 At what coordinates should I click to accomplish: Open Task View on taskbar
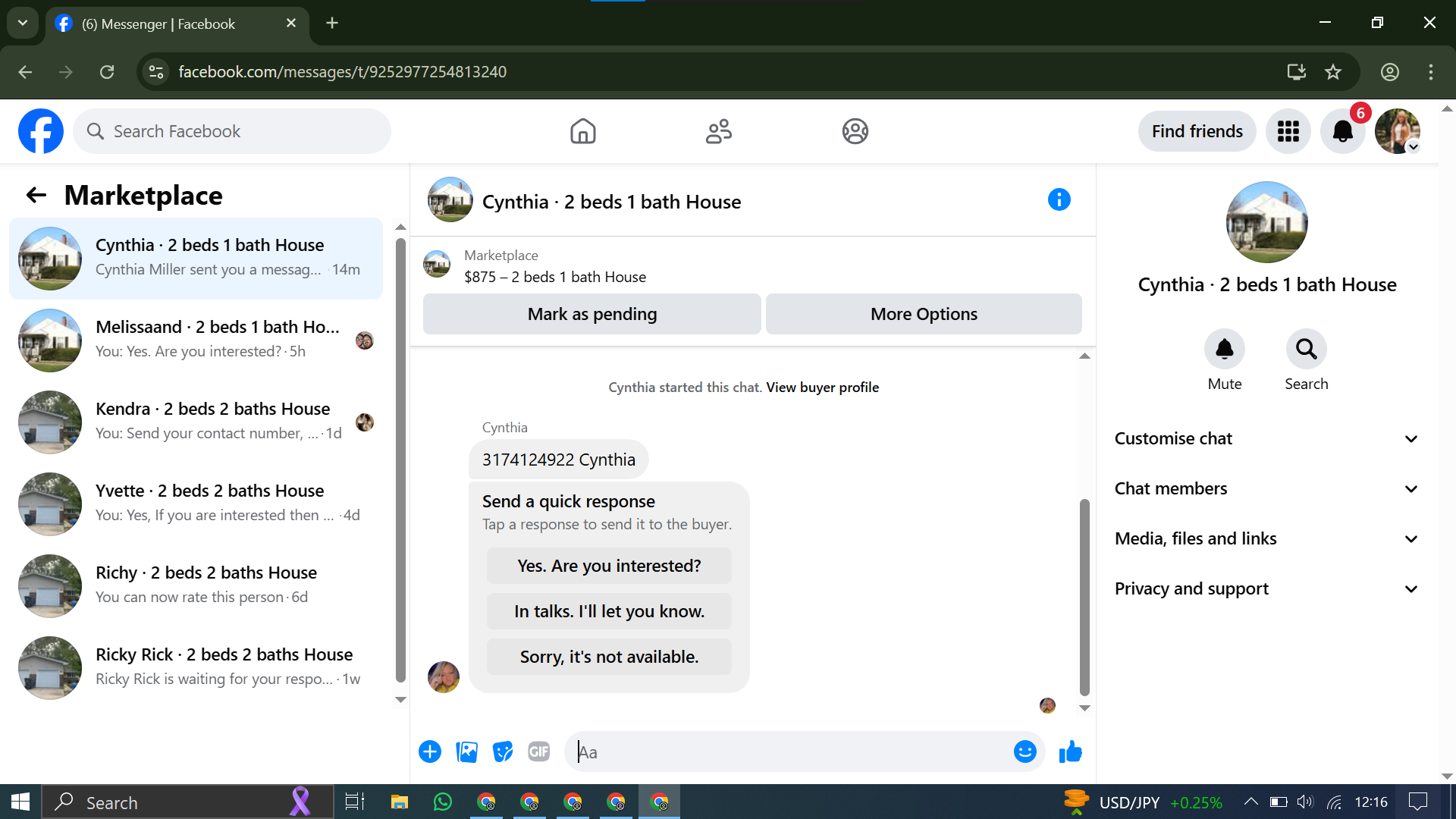(355, 802)
